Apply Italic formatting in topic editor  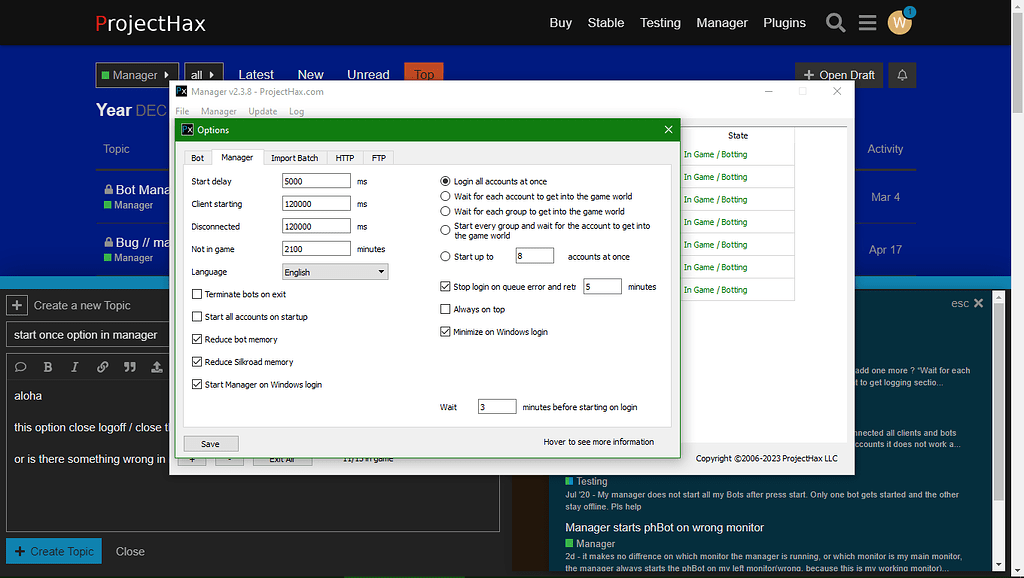pos(74,366)
